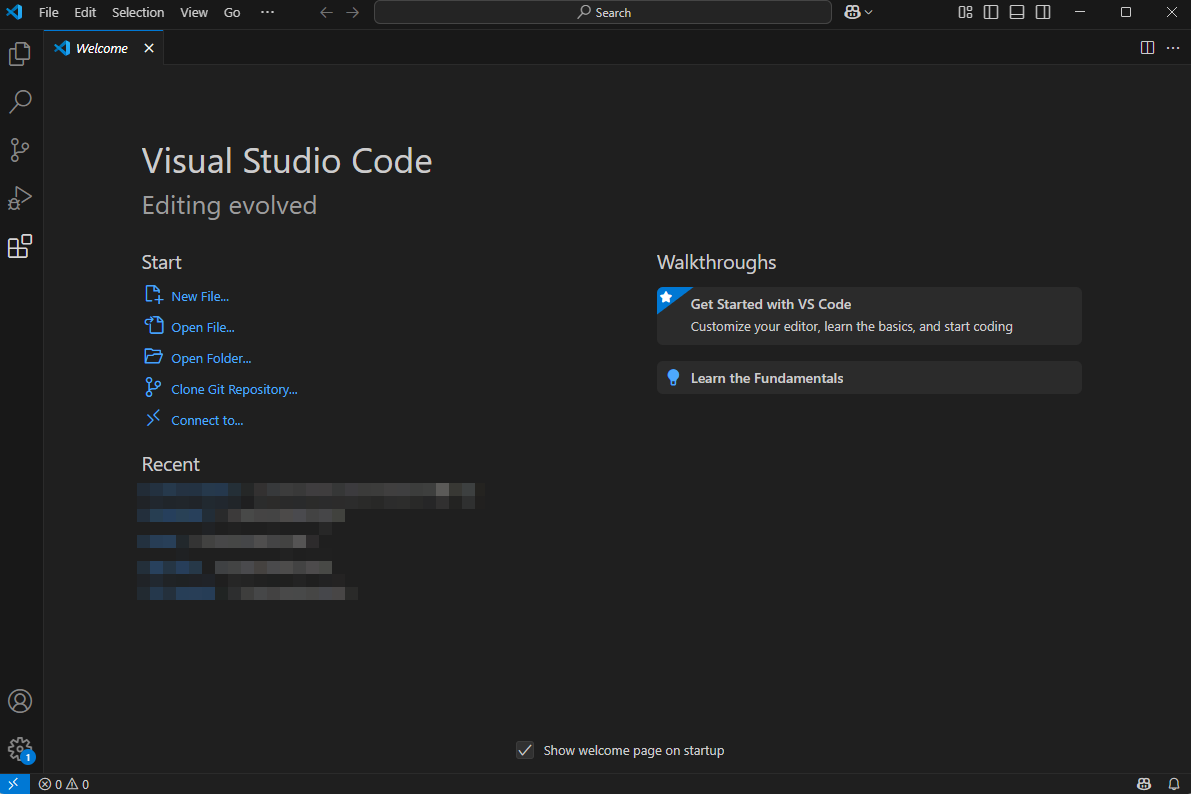1191x794 pixels.
Task: Click the star badge on Get Started card
Action: tap(667, 297)
